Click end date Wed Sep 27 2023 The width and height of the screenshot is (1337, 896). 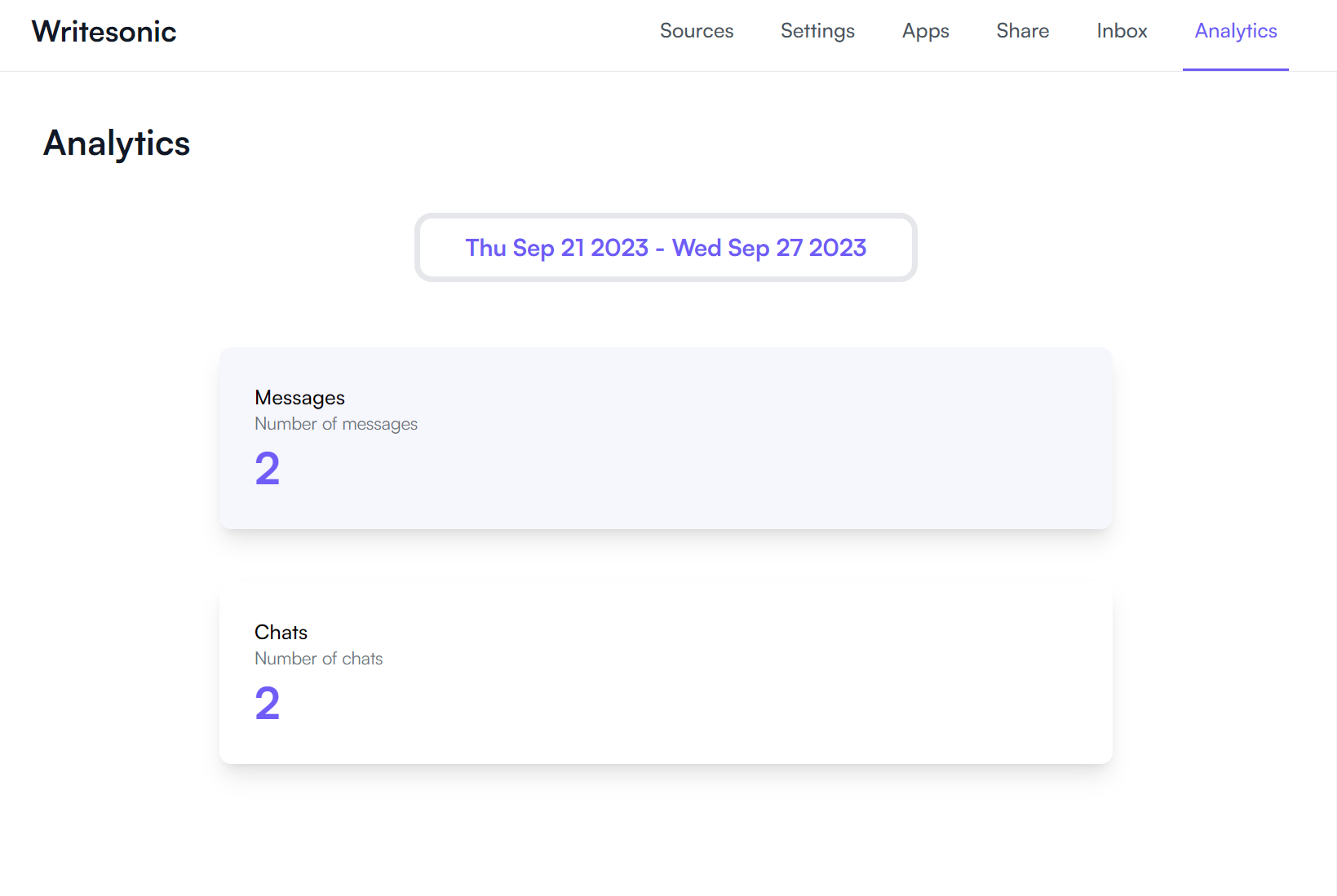point(768,248)
